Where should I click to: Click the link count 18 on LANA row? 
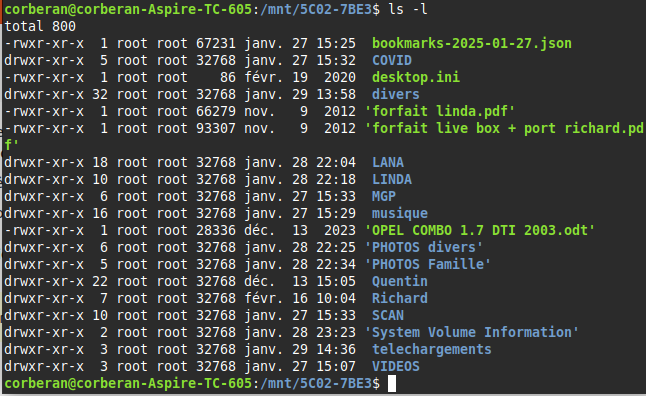100,162
